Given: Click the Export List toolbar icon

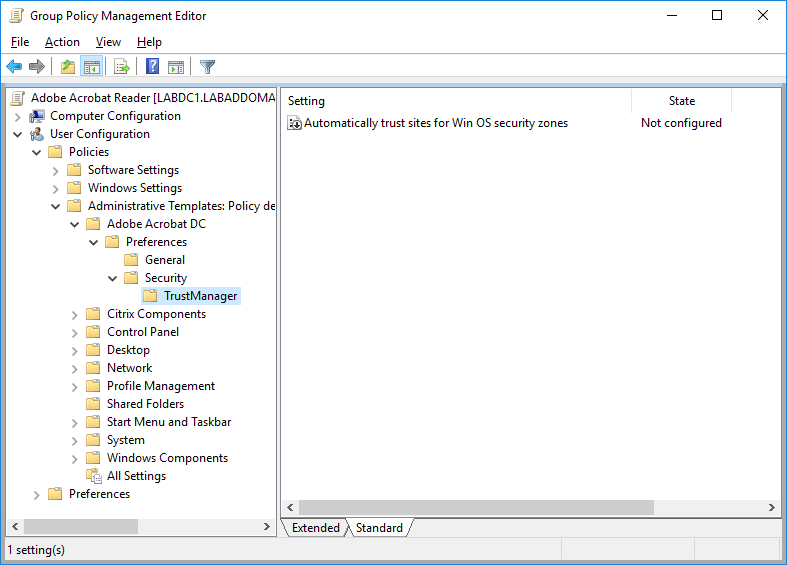Looking at the screenshot, I should click(122, 67).
